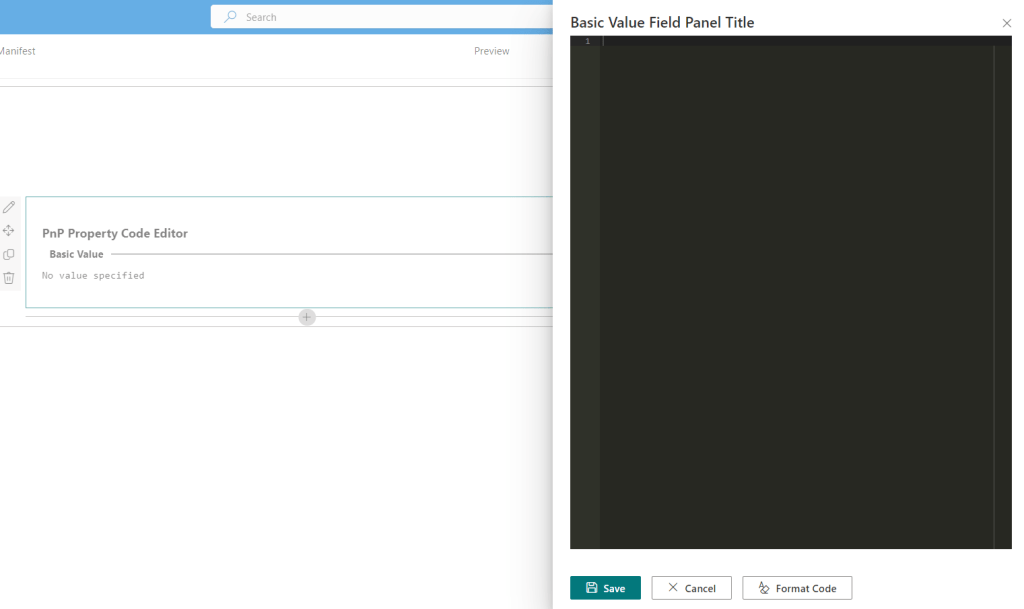This screenshot has height=609, width=1024.
Task: Add a new section with plus icon
Action: pyautogui.click(x=307, y=317)
